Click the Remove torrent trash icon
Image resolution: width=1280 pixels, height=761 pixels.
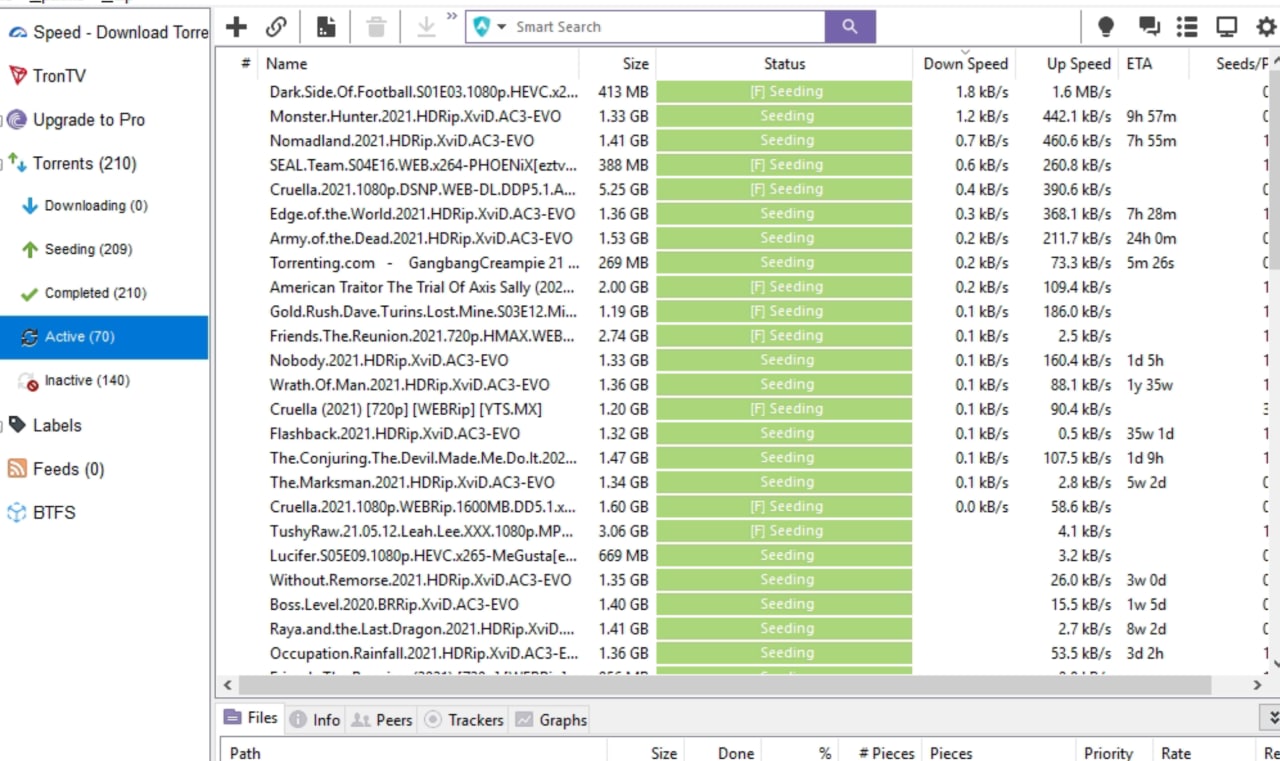[376, 27]
